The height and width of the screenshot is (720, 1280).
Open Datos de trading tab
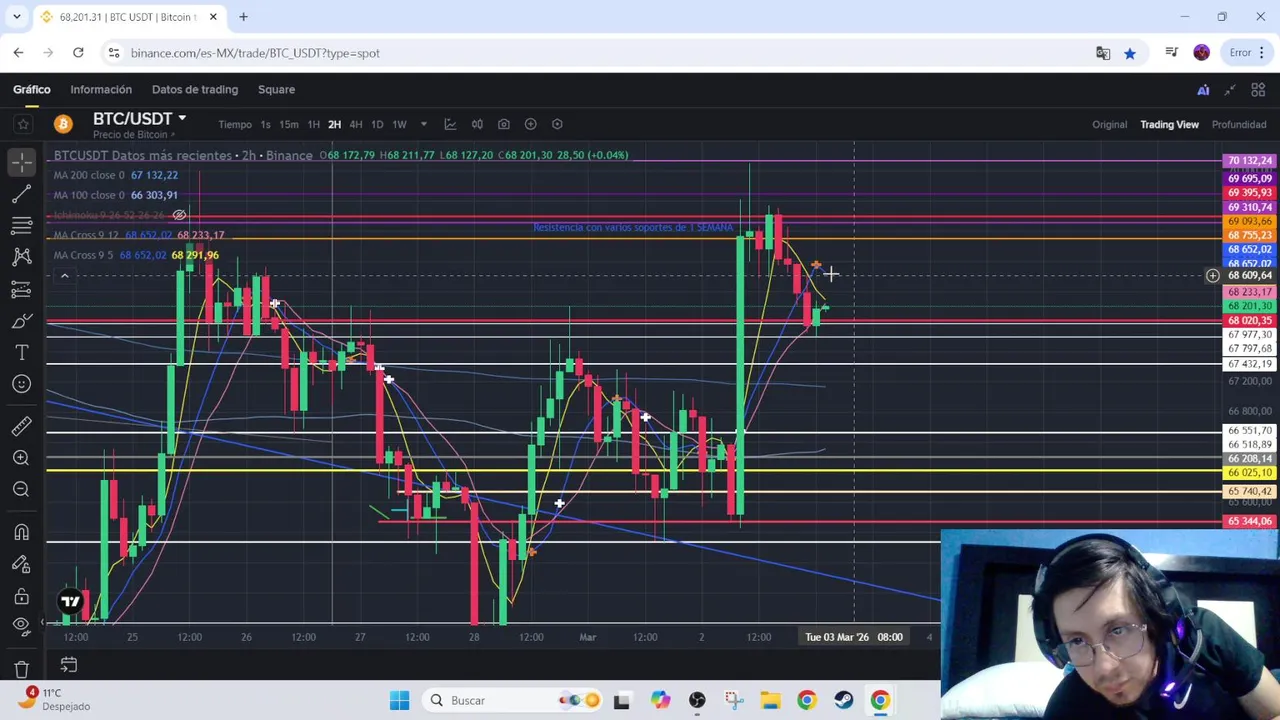point(195,89)
